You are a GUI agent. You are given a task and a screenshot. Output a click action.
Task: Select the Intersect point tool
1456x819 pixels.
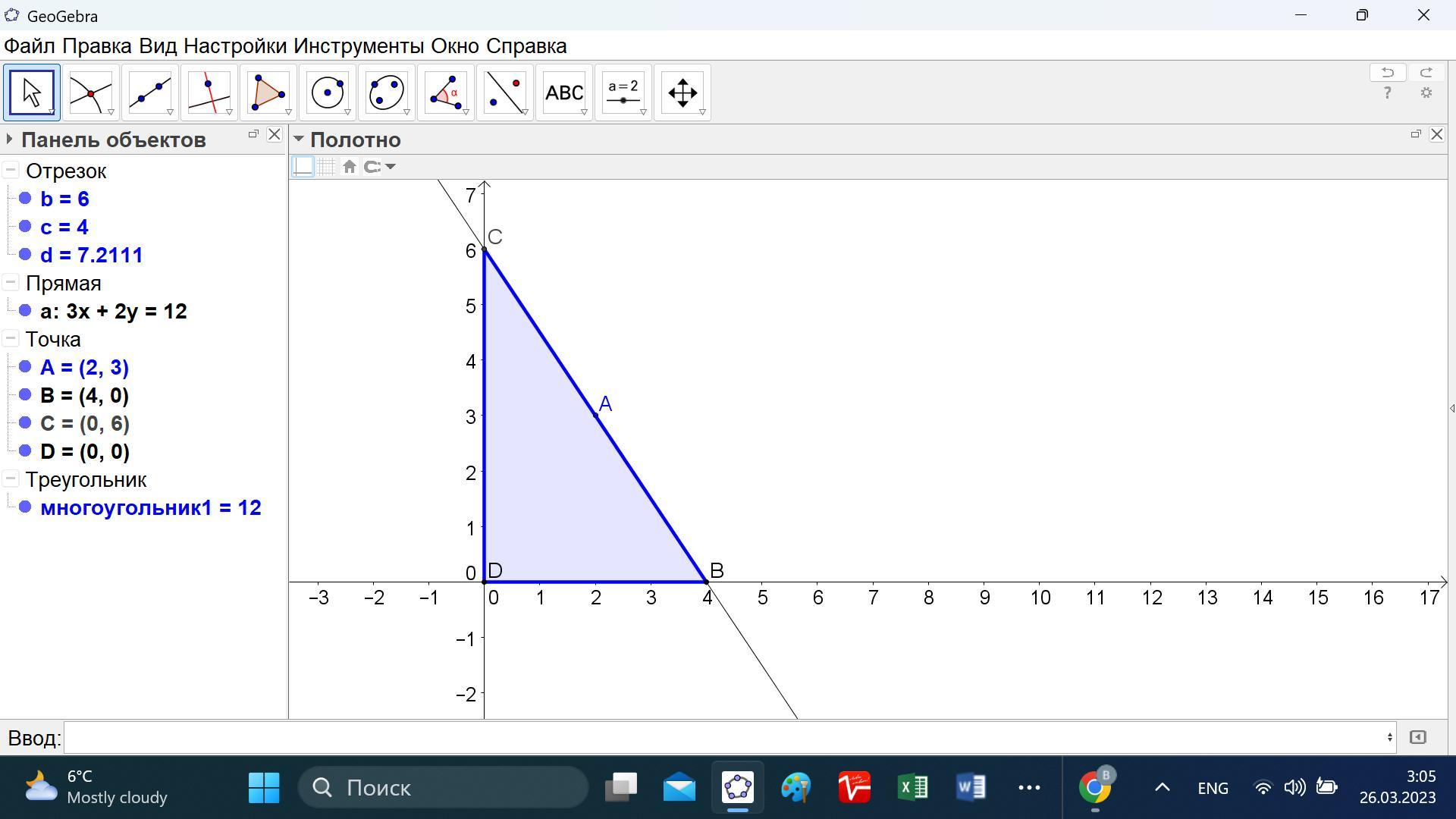(90, 93)
